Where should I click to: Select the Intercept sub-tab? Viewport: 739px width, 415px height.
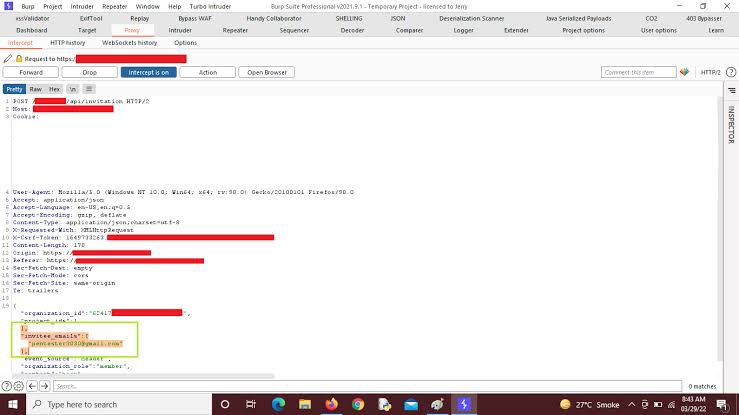click(20, 42)
